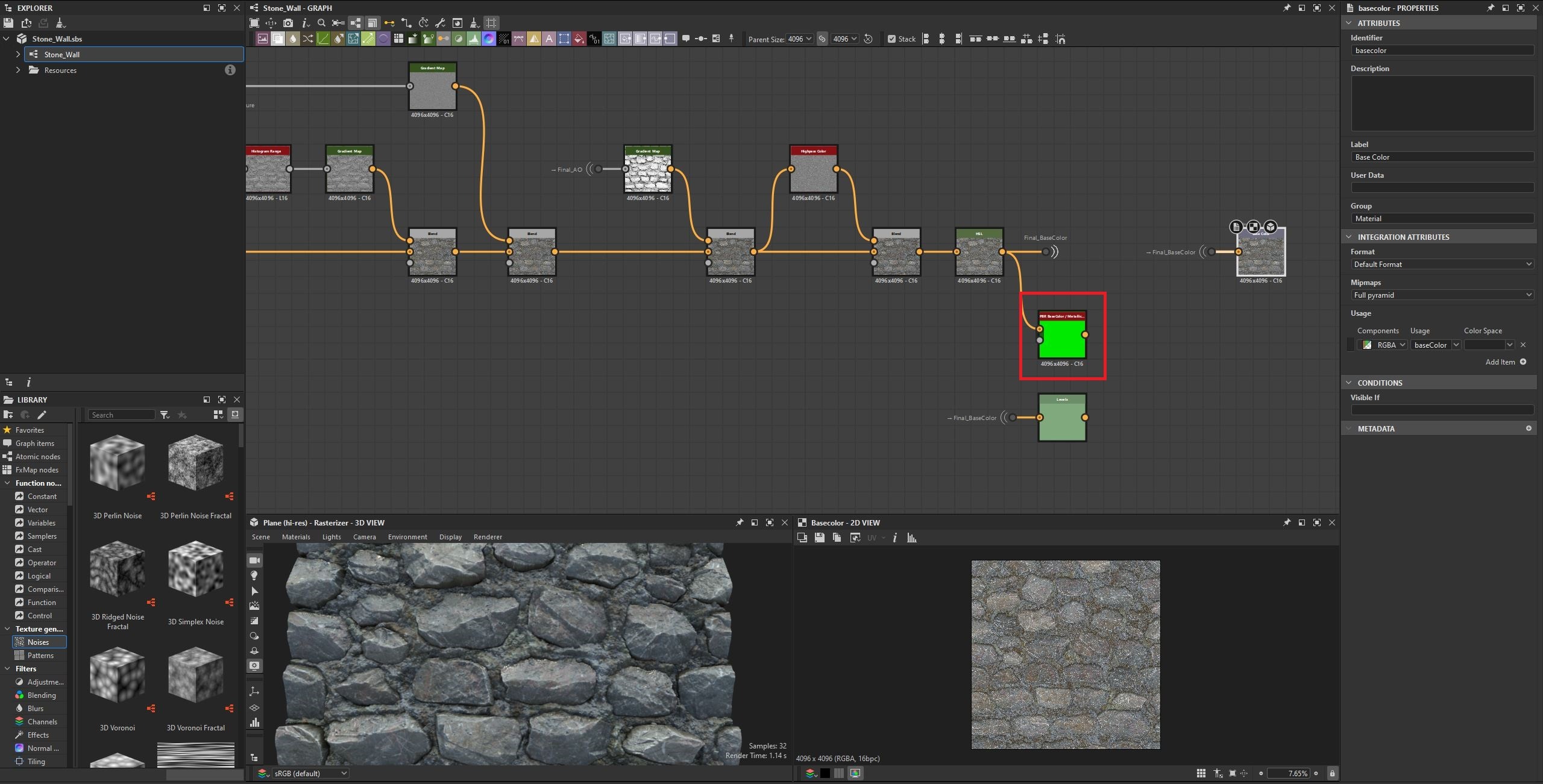The image size is (1543, 784).
Task: Toggle the Stack checkbox
Action: [x=891, y=39]
